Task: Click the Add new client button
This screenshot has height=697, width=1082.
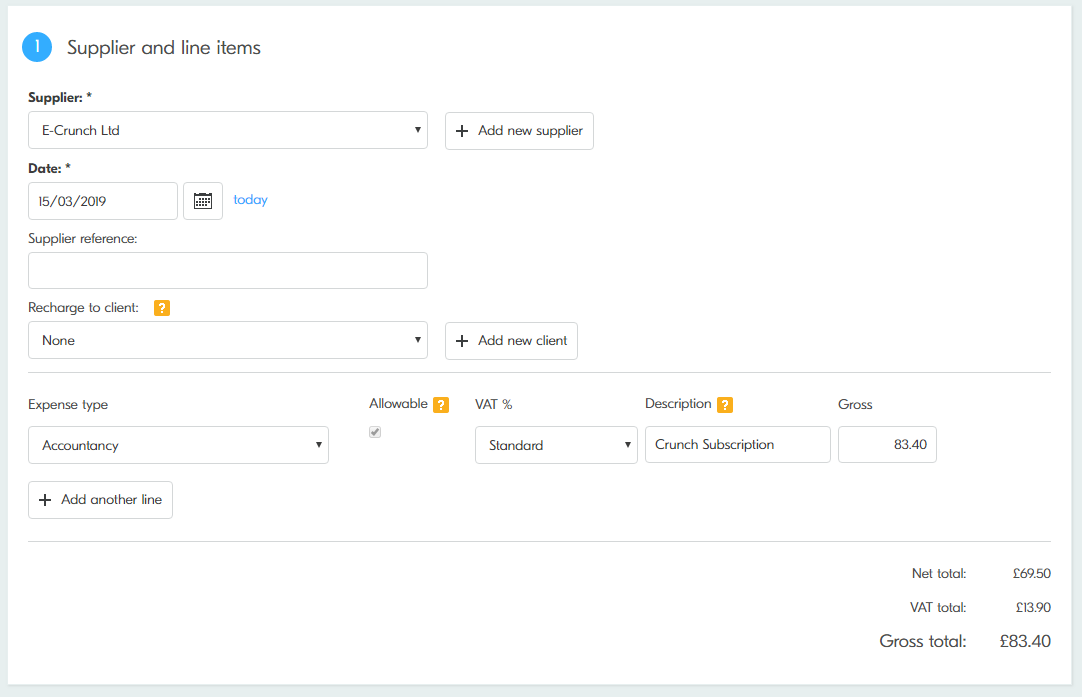Action: click(511, 341)
